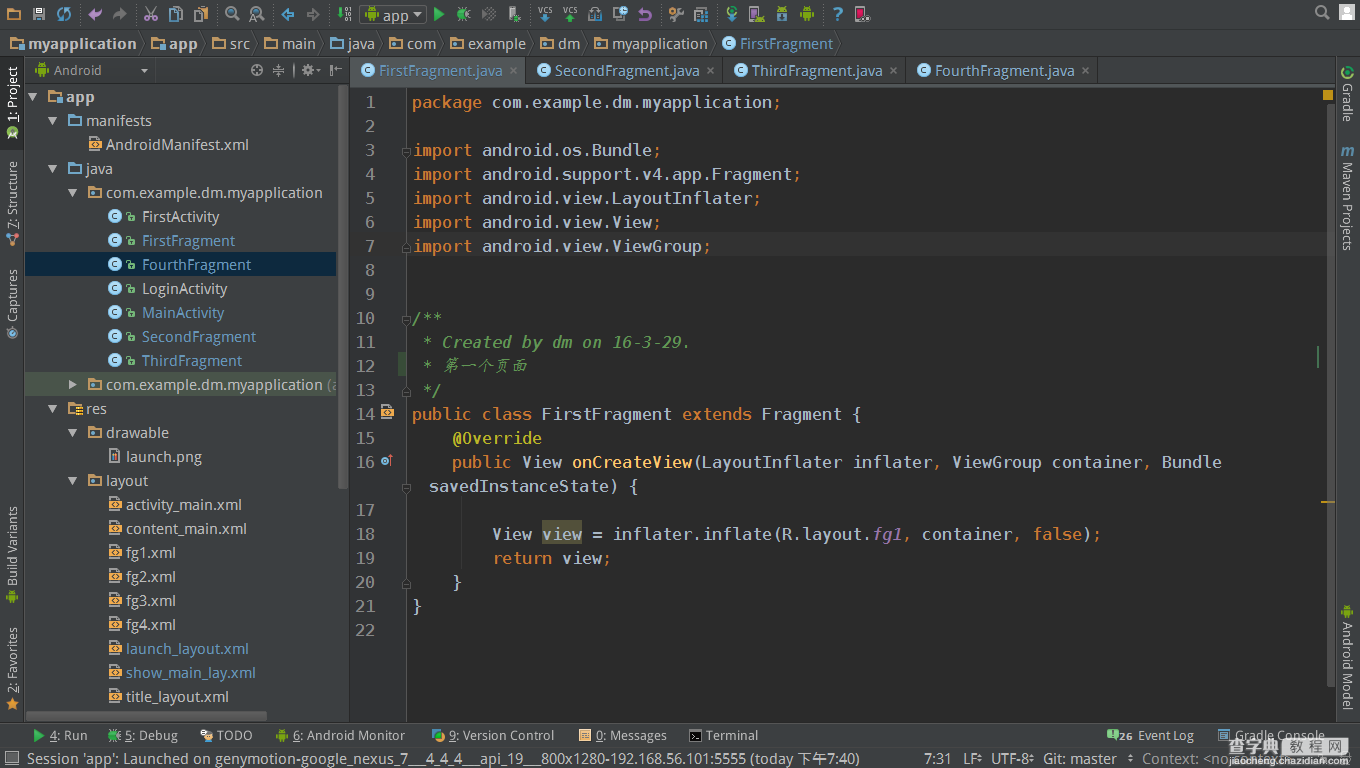Open the 9: Version Control tab
Screen dimensions: 1360x768
click(492, 735)
